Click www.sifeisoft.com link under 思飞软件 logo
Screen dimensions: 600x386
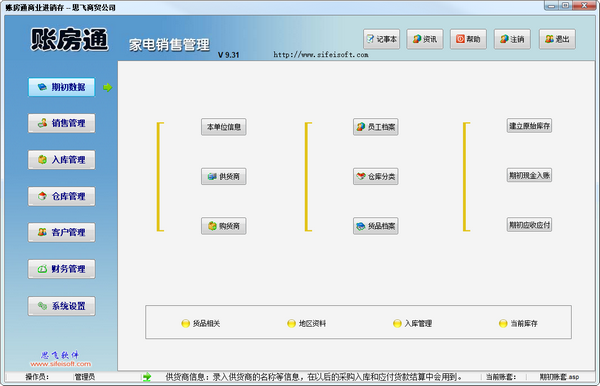(x=61, y=364)
